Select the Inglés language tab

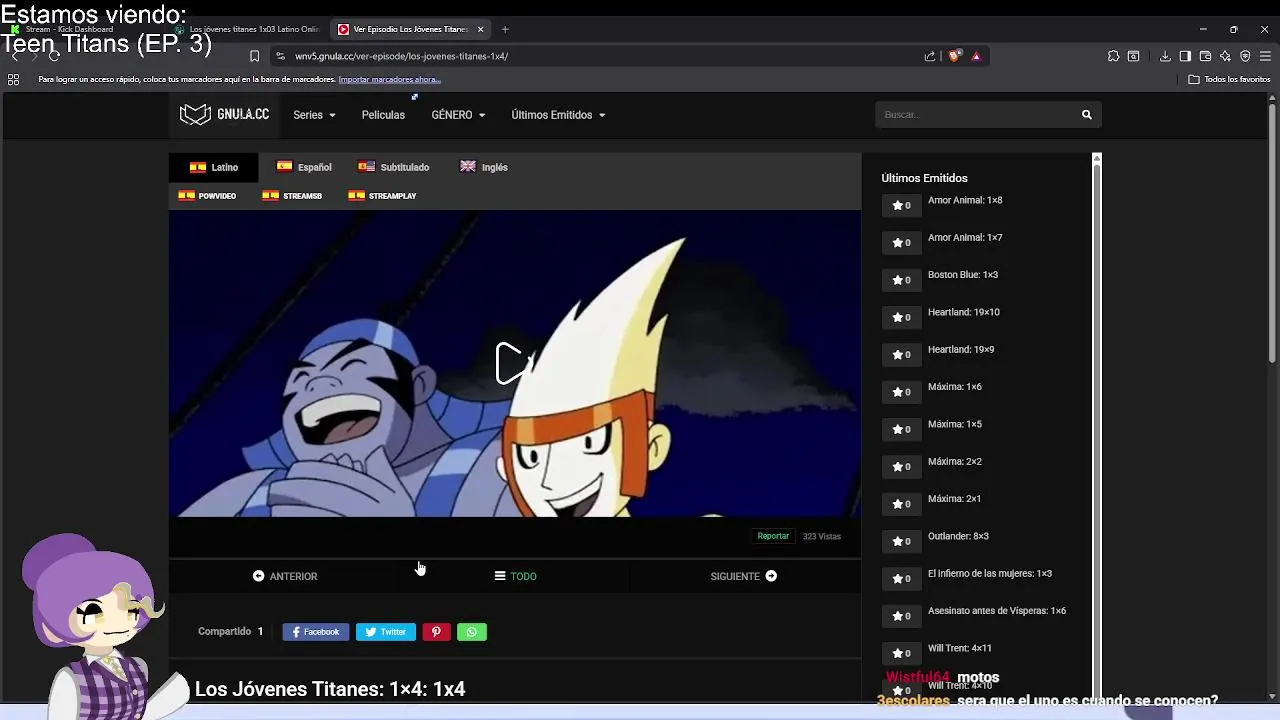pyautogui.click(x=484, y=167)
